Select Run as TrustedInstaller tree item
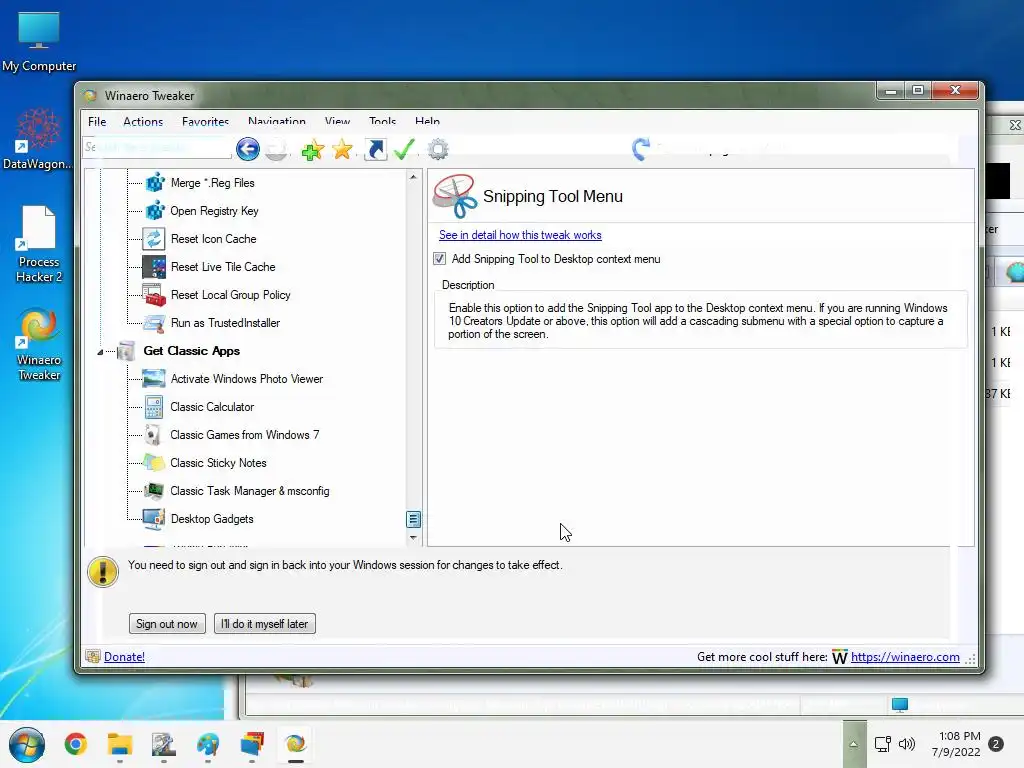This screenshot has height=768, width=1024. tap(225, 323)
